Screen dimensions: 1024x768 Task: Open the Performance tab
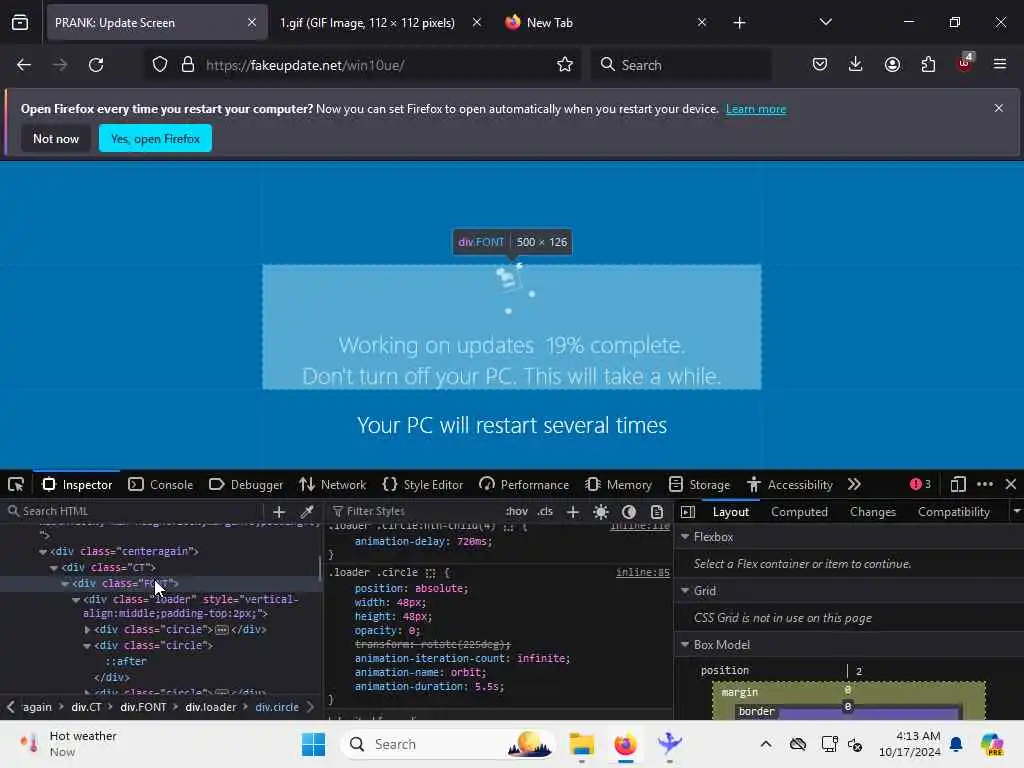(524, 485)
